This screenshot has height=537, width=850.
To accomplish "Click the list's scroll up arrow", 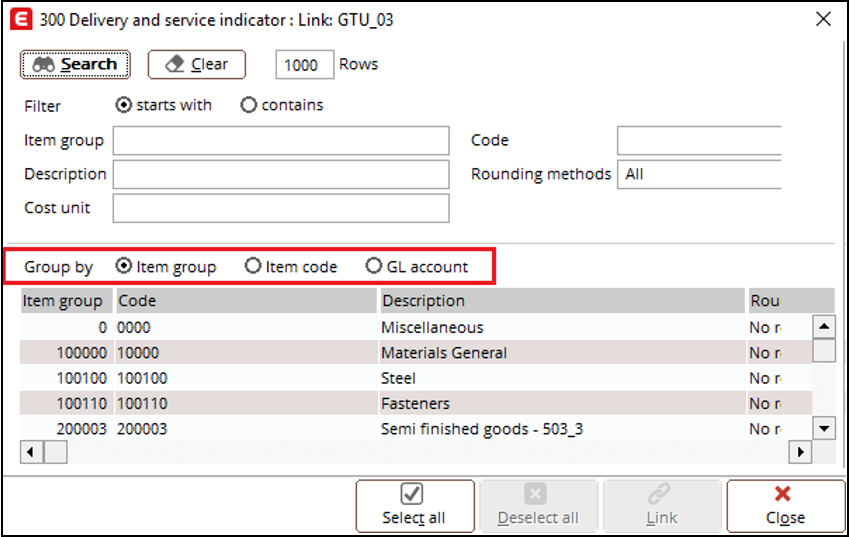I will point(824,326).
